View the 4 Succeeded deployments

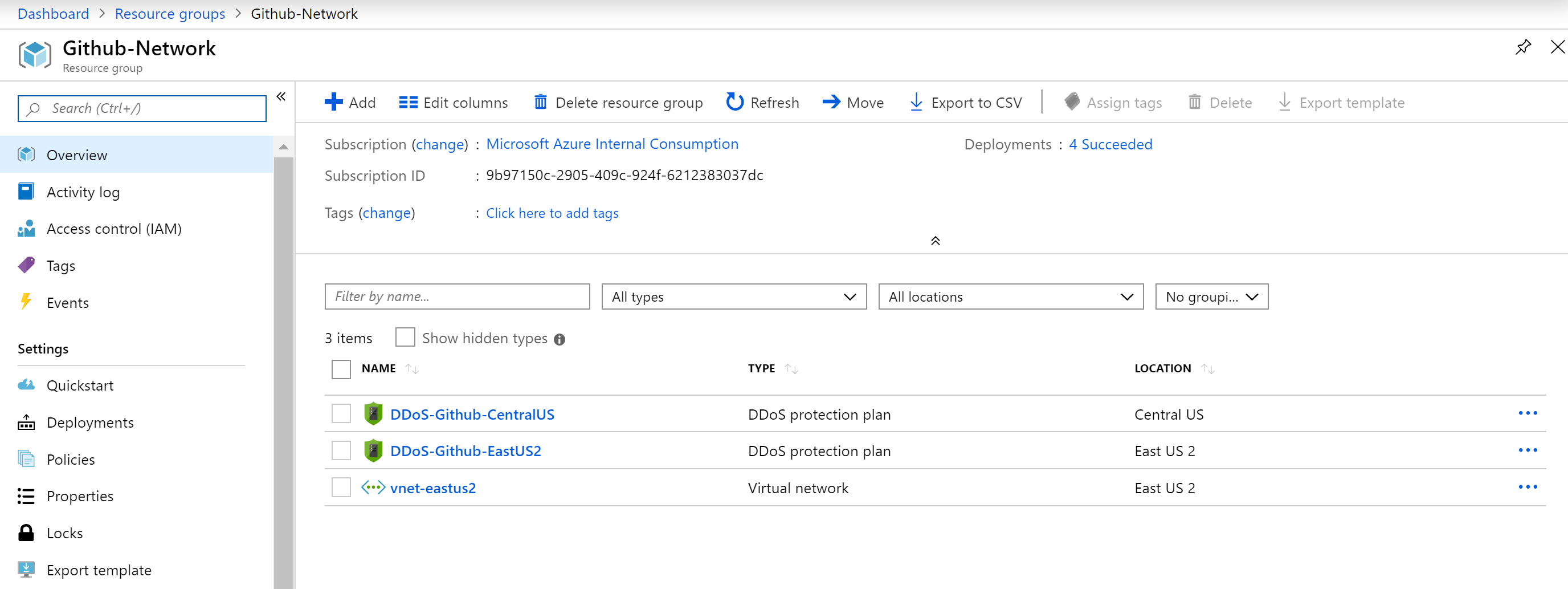1110,144
